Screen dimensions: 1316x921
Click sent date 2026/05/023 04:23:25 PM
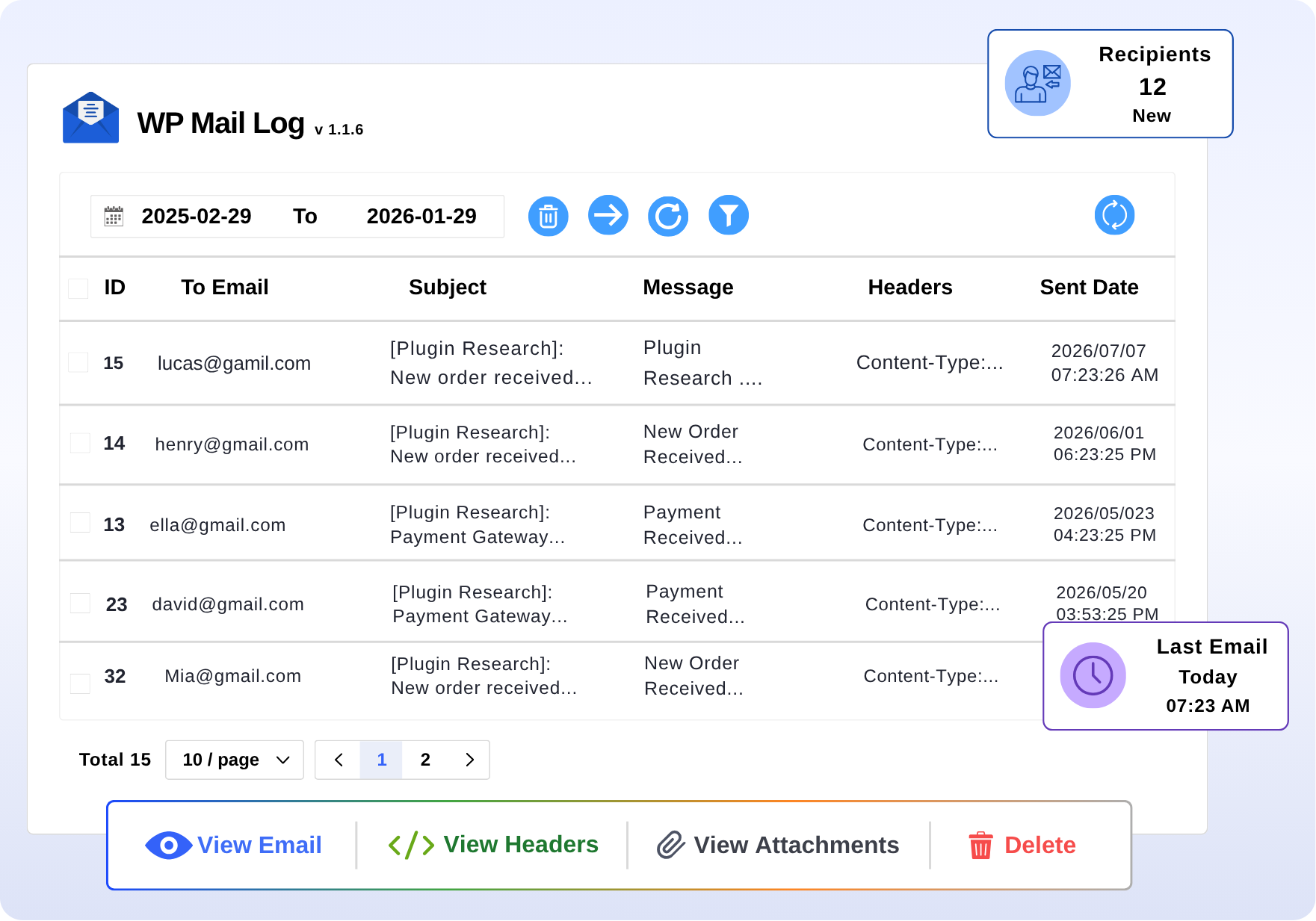(x=1105, y=524)
